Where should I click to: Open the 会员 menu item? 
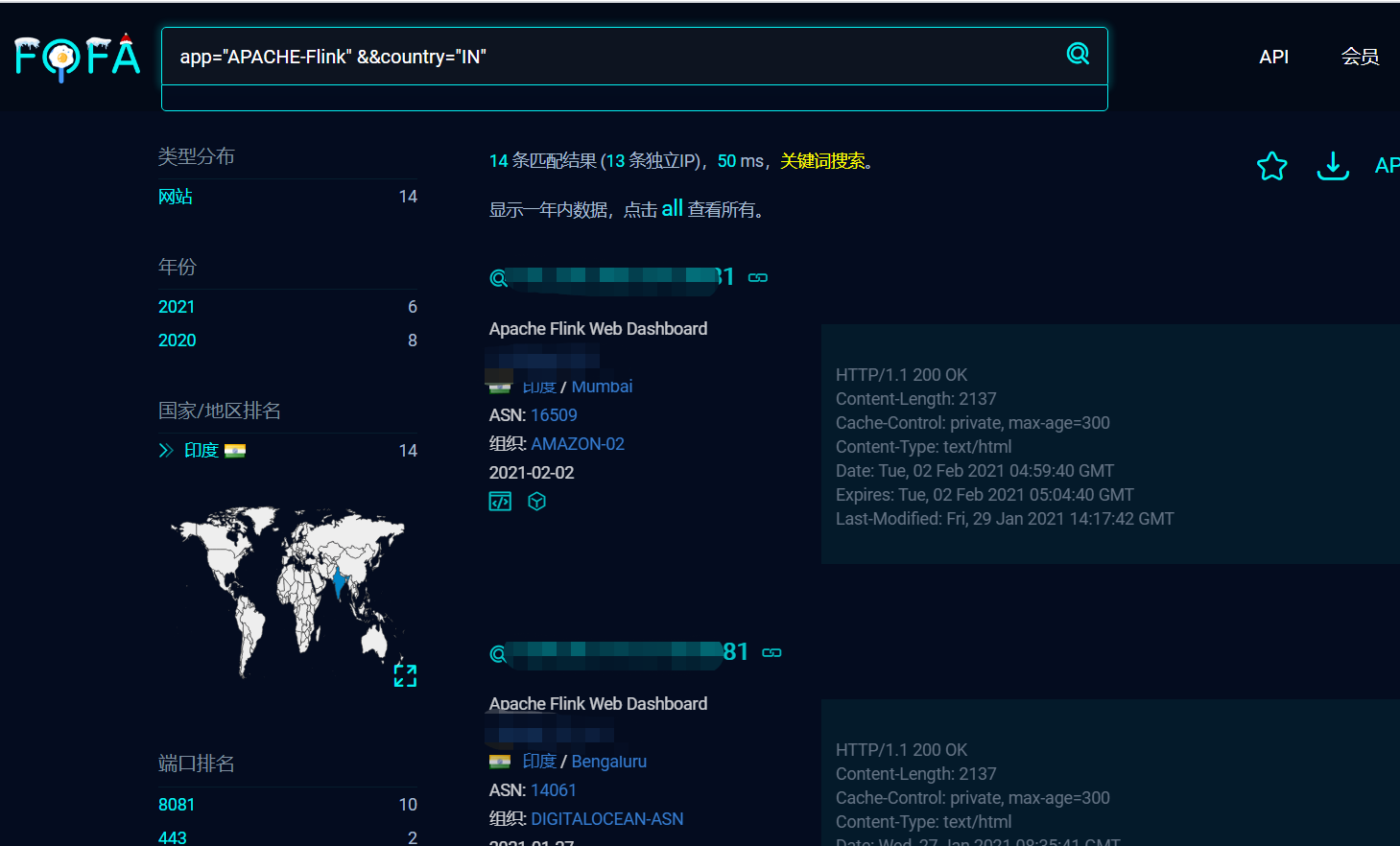point(1360,57)
